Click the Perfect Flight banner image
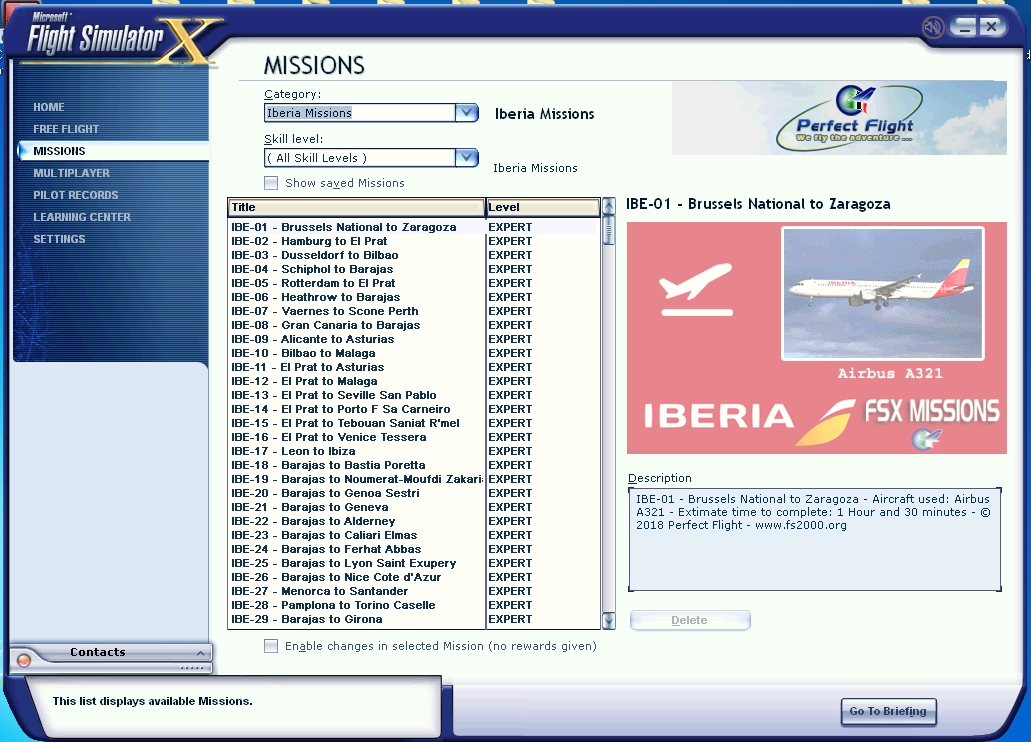This screenshot has width=1031, height=742. click(839, 118)
